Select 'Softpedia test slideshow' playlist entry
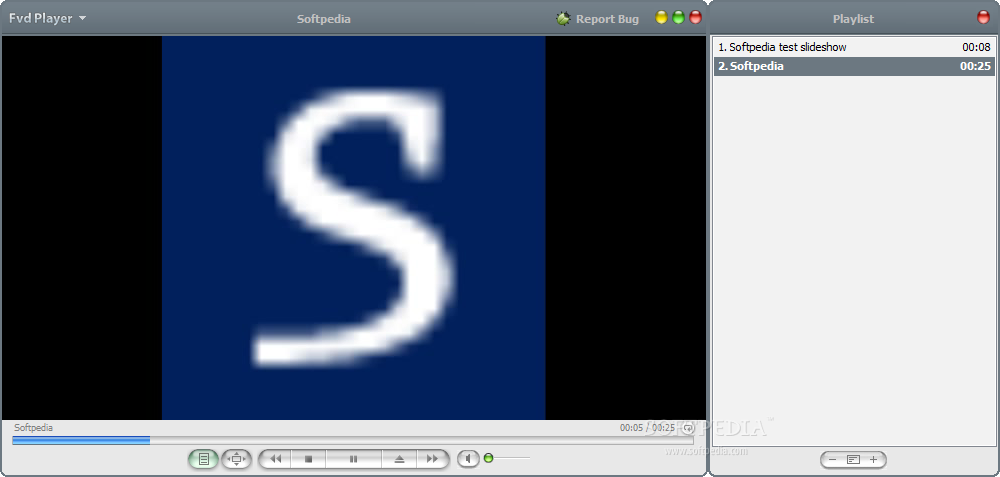Image resolution: width=1000 pixels, height=477 pixels. (854, 47)
